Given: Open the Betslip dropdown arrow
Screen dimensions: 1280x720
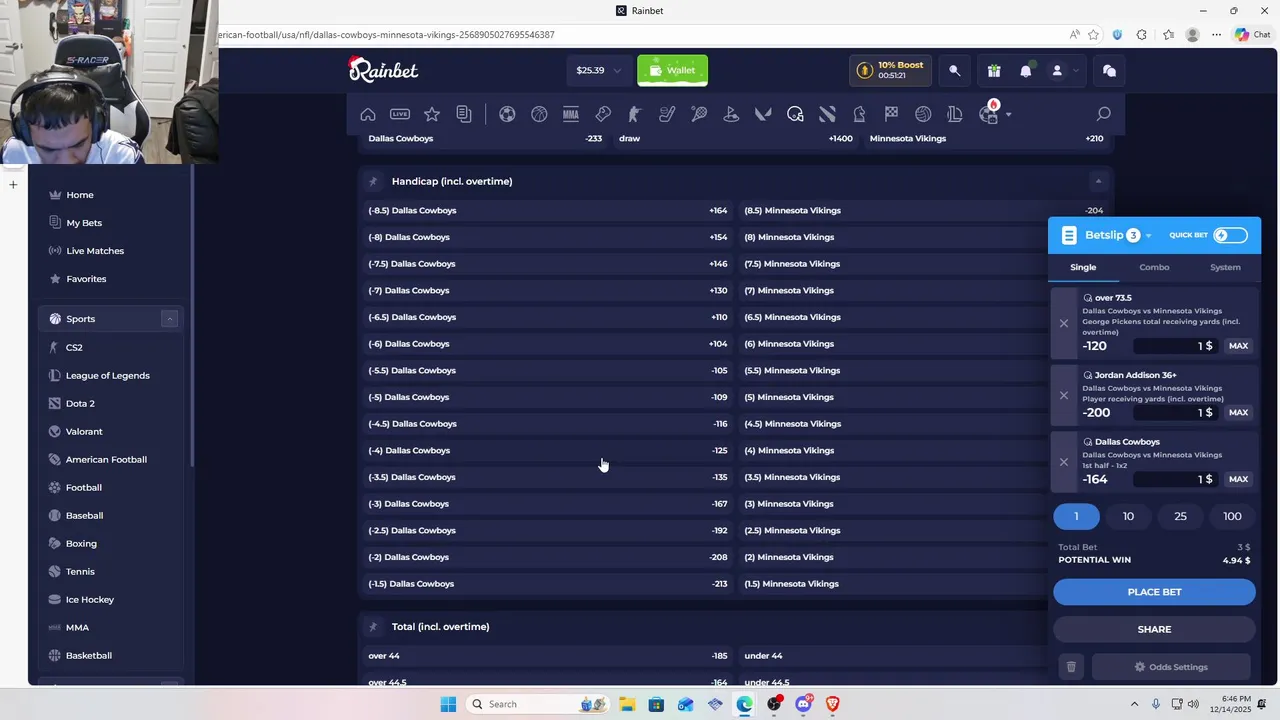Looking at the screenshot, I should coord(1148,236).
